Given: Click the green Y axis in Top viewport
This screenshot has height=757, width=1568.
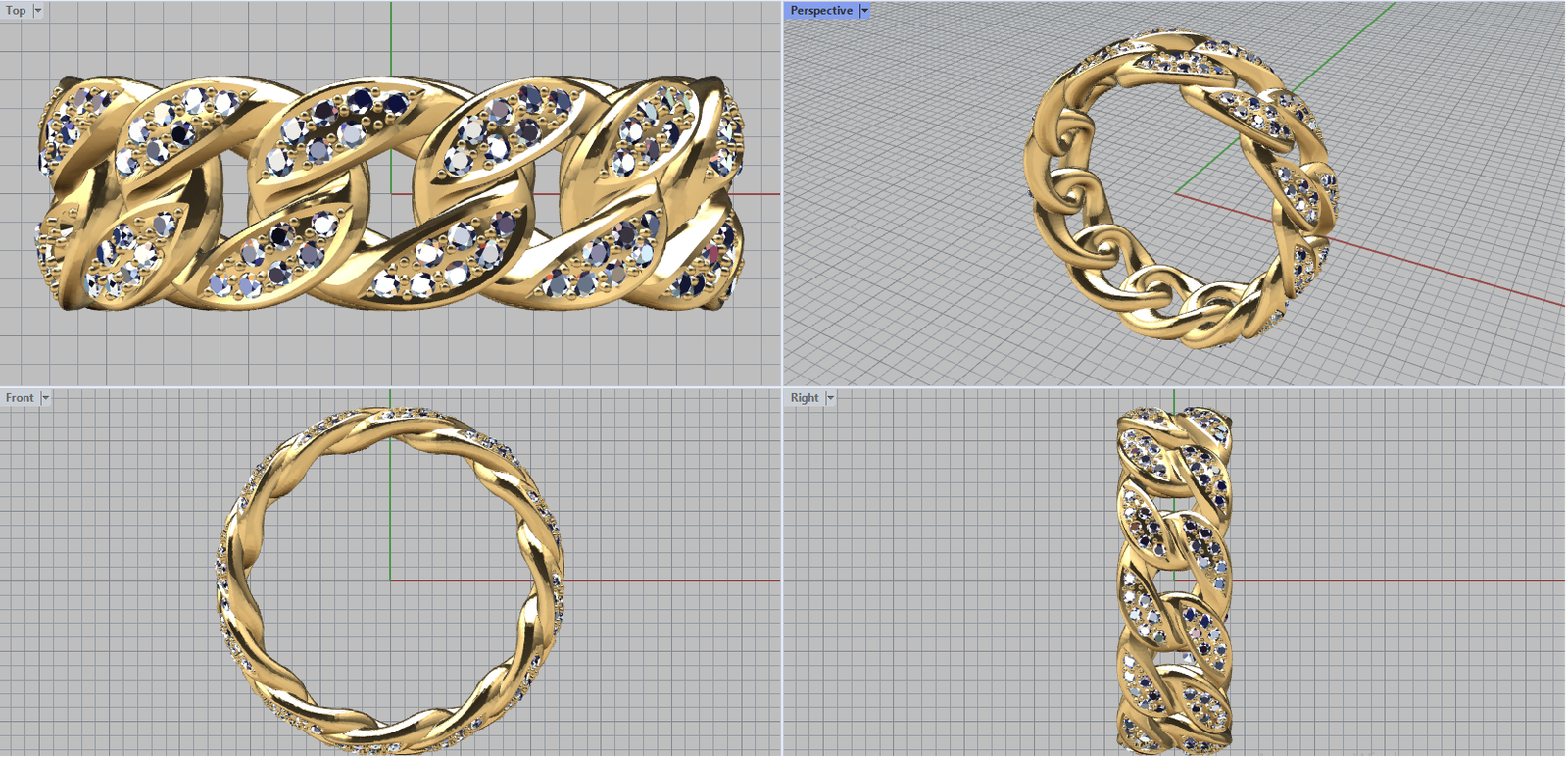Looking at the screenshot, I should tap(391, 39).
